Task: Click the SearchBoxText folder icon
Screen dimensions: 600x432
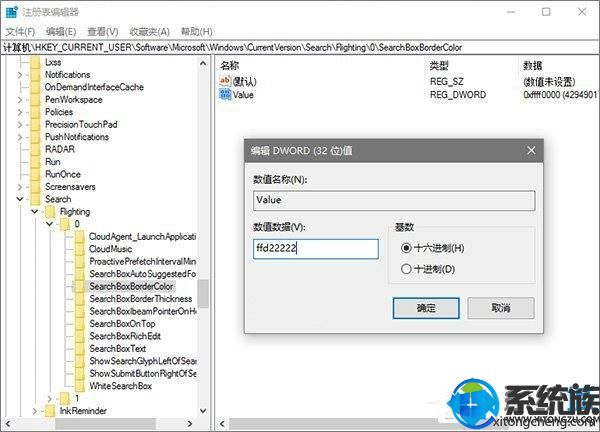Action: click(80, 349)
